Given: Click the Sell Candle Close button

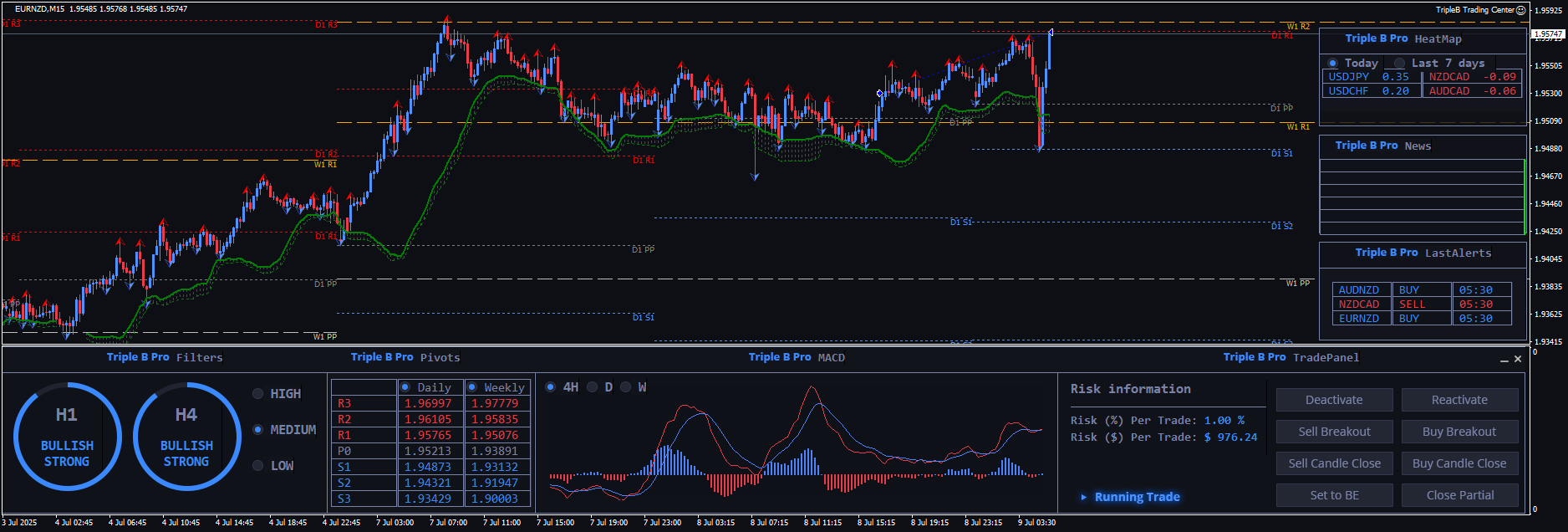Looking at the screenshot, I should (1334, 463).
